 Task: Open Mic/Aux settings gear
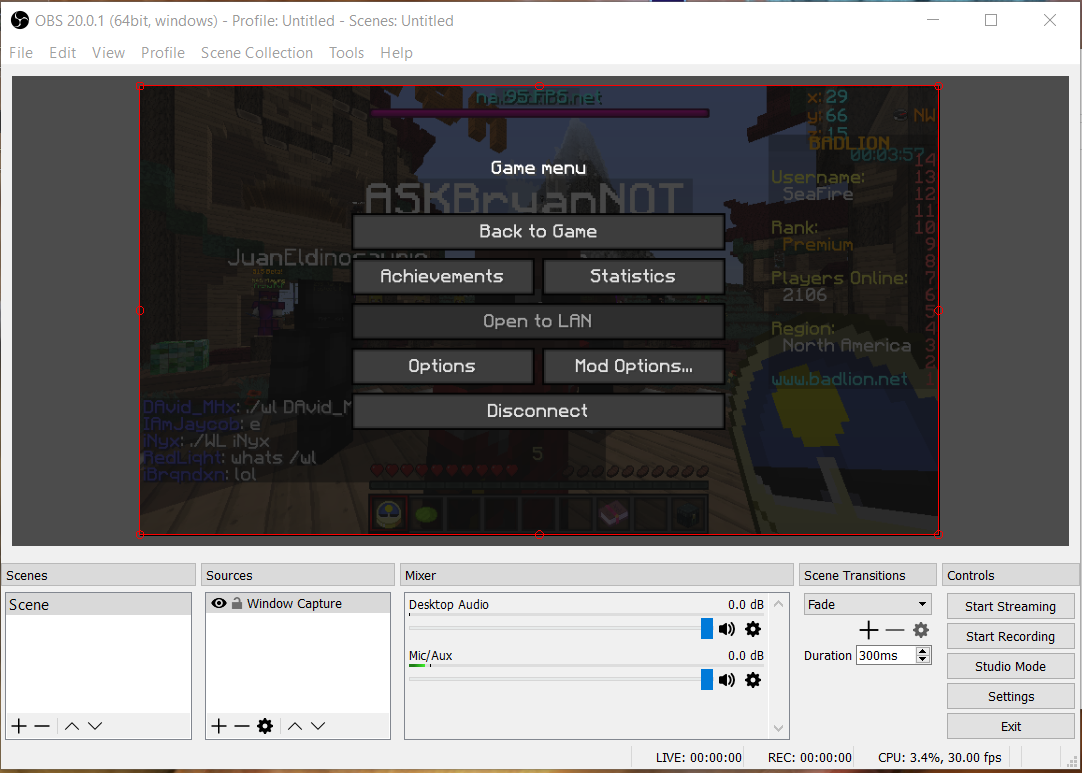click(x=753, y=680)
